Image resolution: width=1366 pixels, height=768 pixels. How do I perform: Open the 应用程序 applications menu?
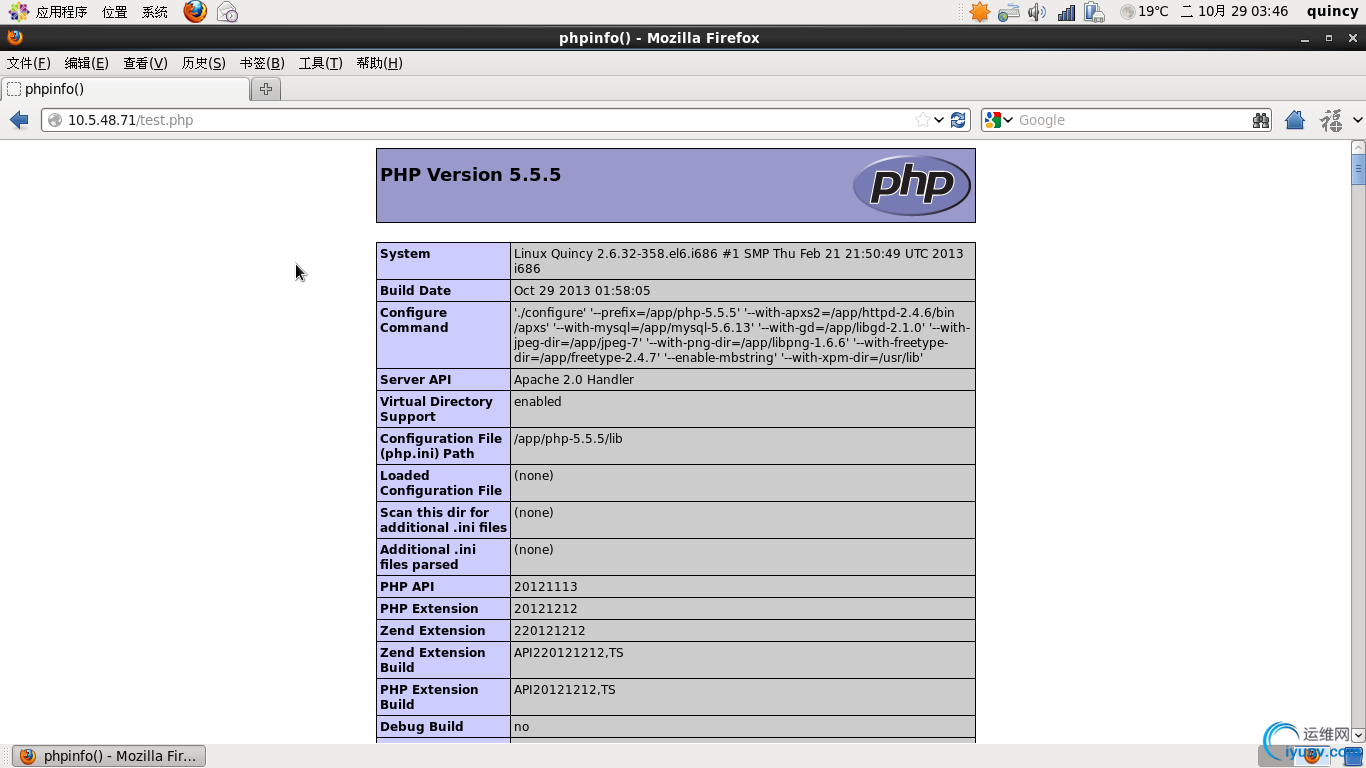point(61,12)
